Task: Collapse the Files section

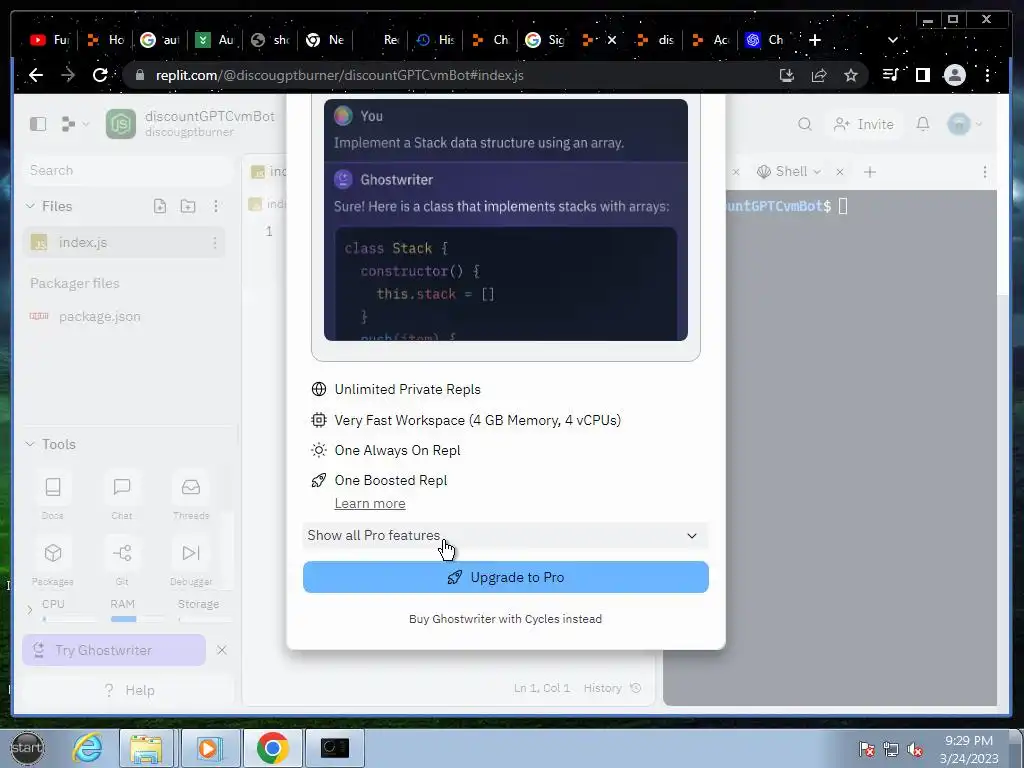Action: point(30,206)
